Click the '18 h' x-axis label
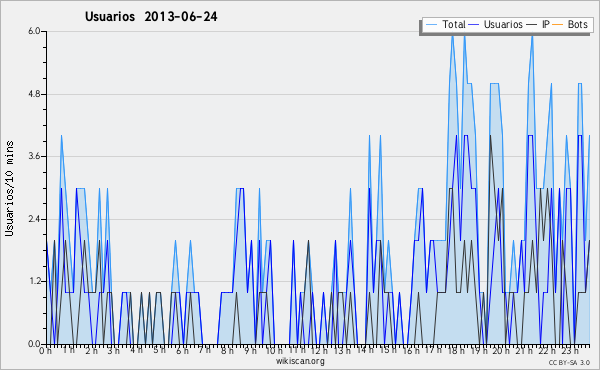Image resolution: width=600 pixels, height=370 pixels. point(456,350)
